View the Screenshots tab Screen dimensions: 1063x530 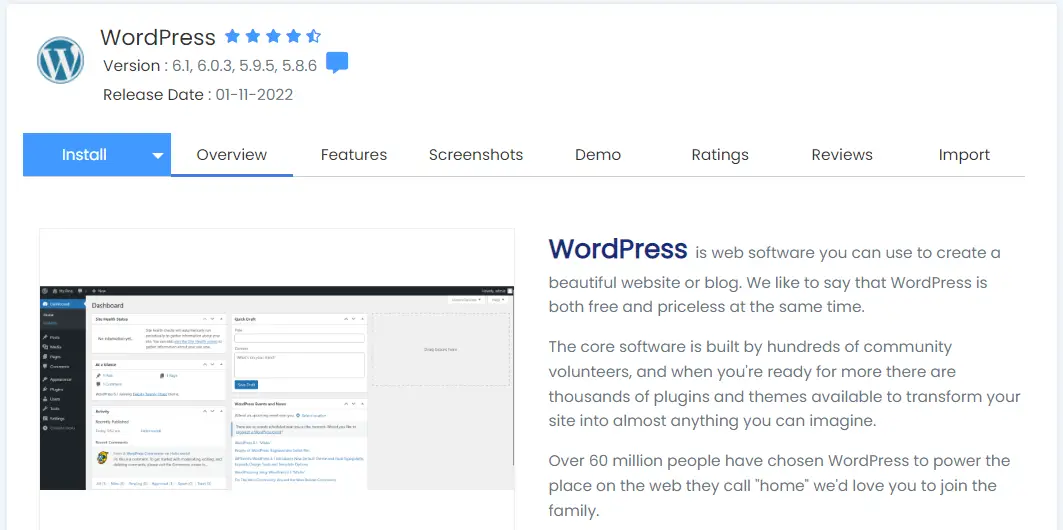click(x=476, y=155)
